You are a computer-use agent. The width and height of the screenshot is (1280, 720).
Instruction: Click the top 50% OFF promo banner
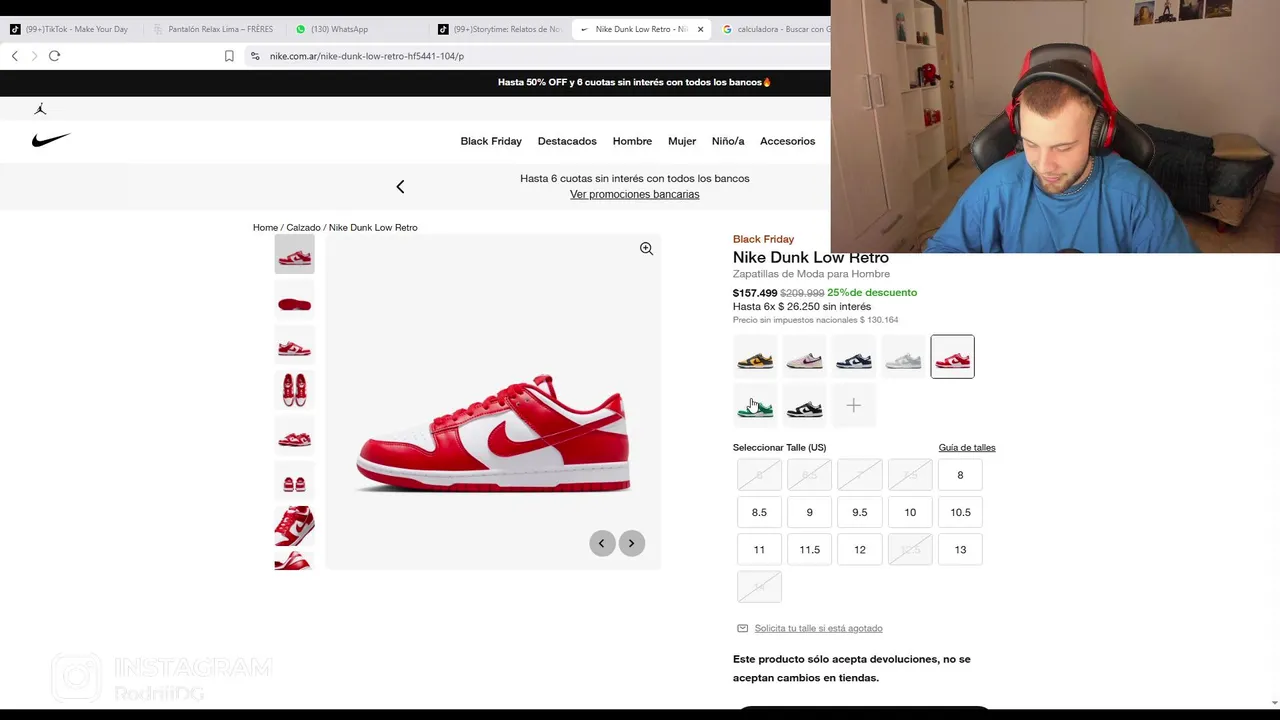(634, 82)
